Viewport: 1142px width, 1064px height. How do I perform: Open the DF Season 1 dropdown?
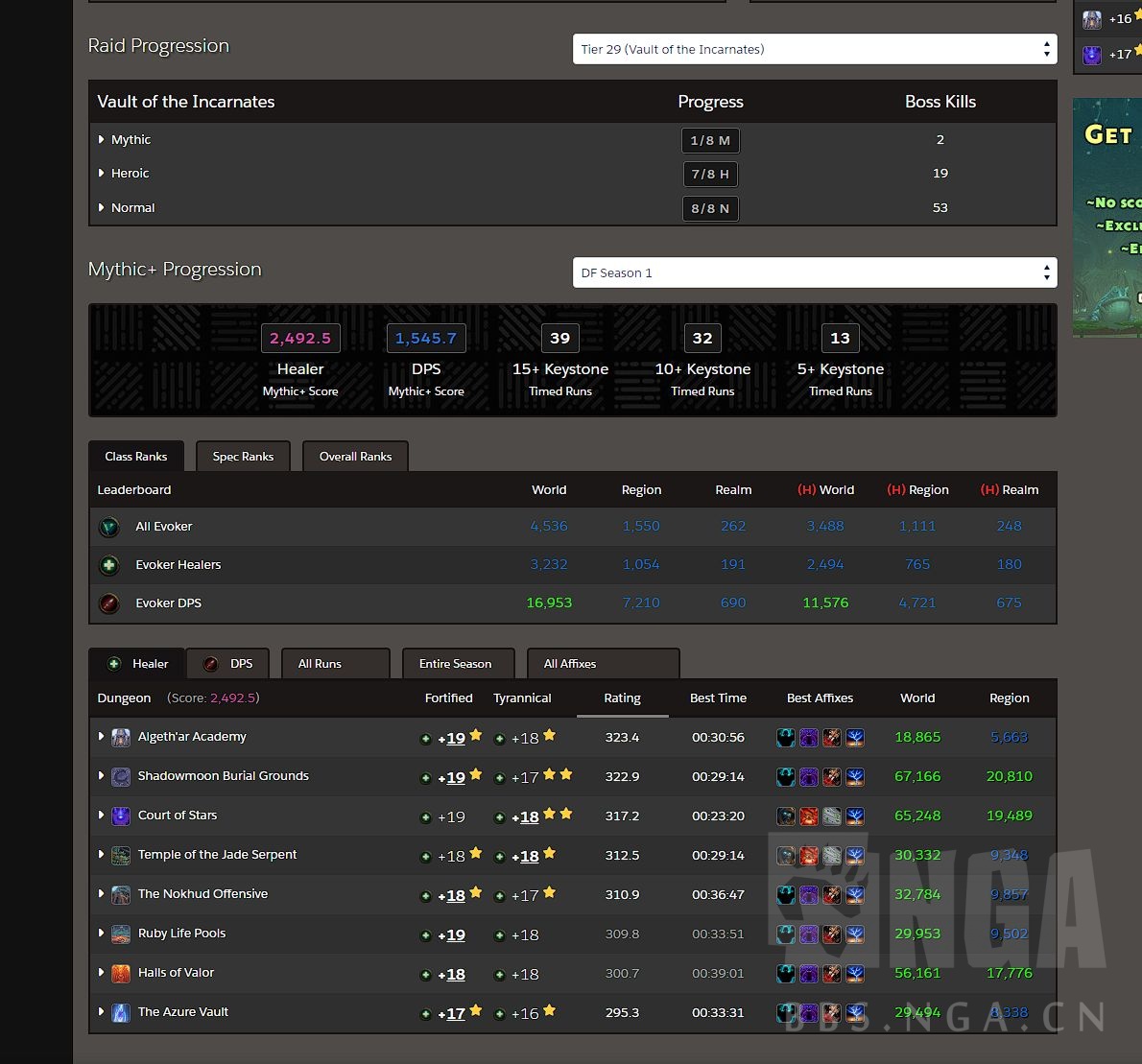pyautogui.click(x=814, y=272)
